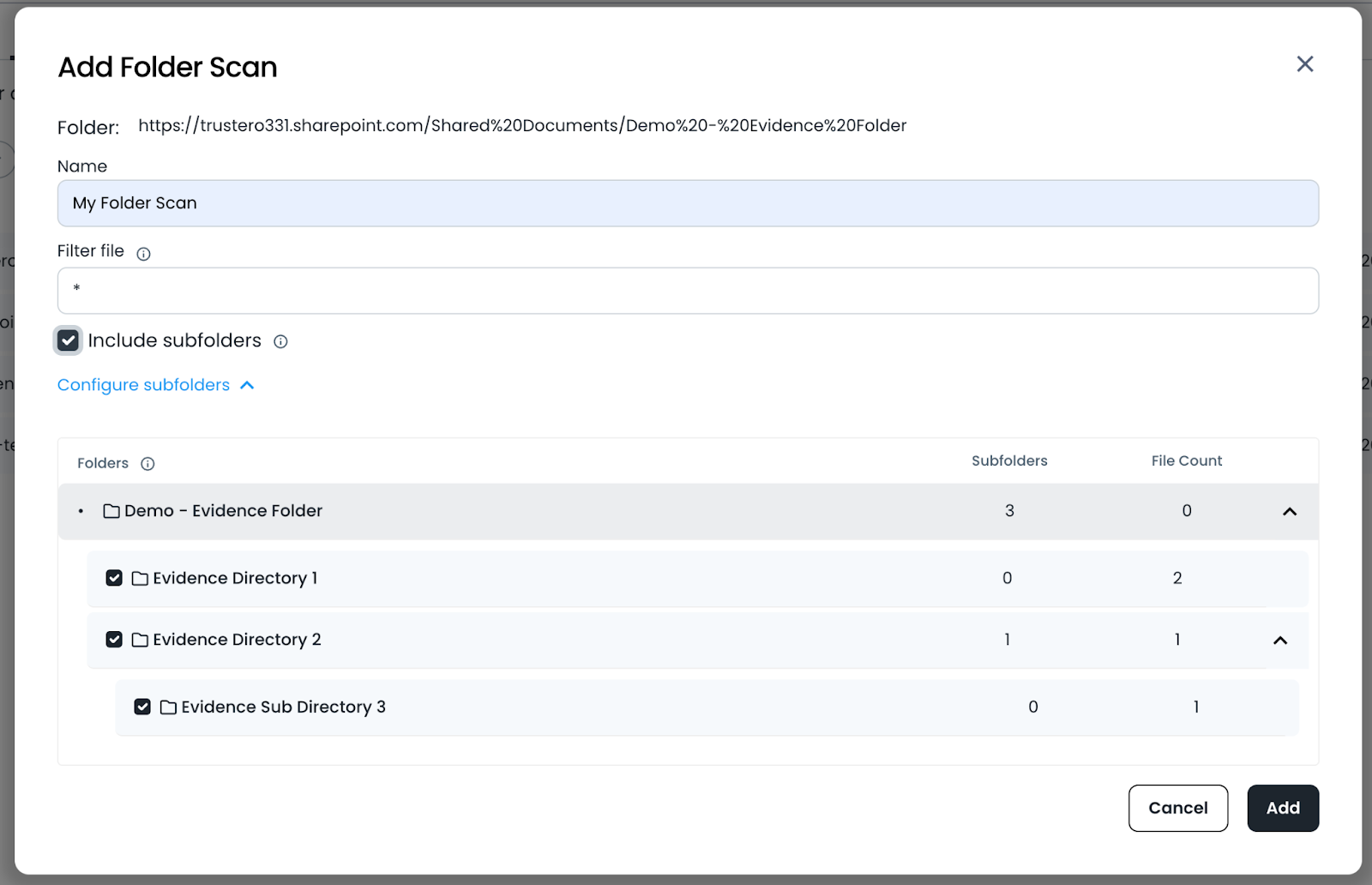Click the Demo - Evidence Folder folder icon
Viewport: 1372px width, 885px height.
click(111, 511)
